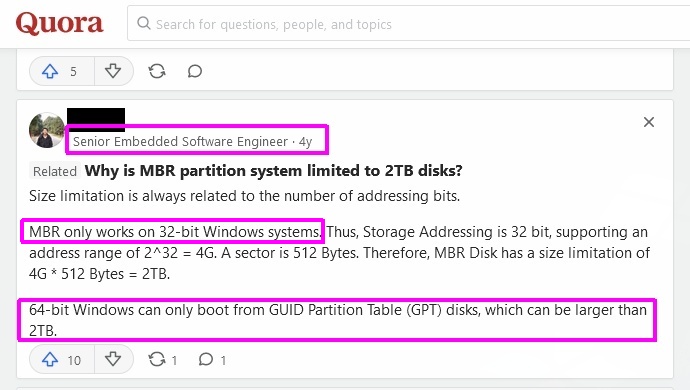
Task: Click the Quora logo
Action: click(x=59, y=23)
